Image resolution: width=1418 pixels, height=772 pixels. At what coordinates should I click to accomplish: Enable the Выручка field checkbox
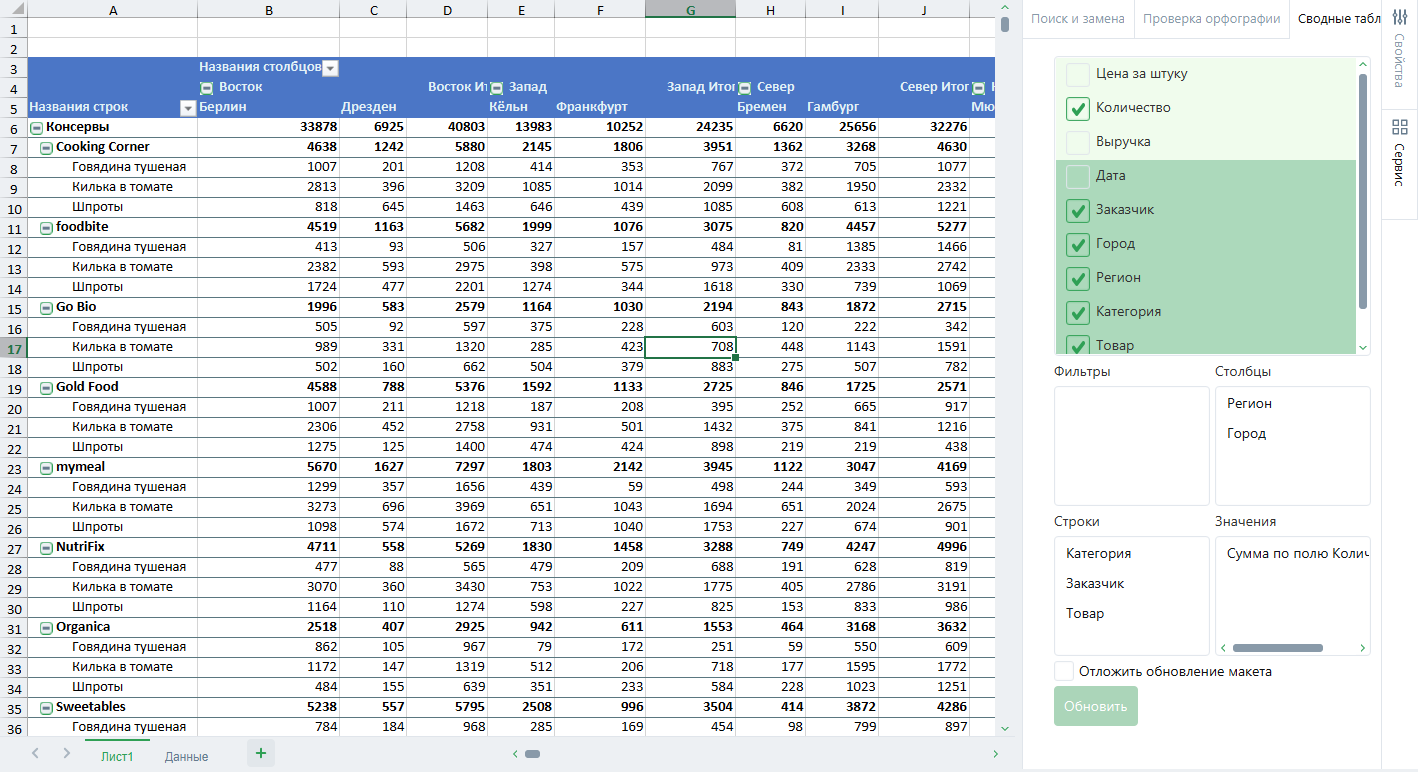pyautogui.click(x=1077, y=142)
